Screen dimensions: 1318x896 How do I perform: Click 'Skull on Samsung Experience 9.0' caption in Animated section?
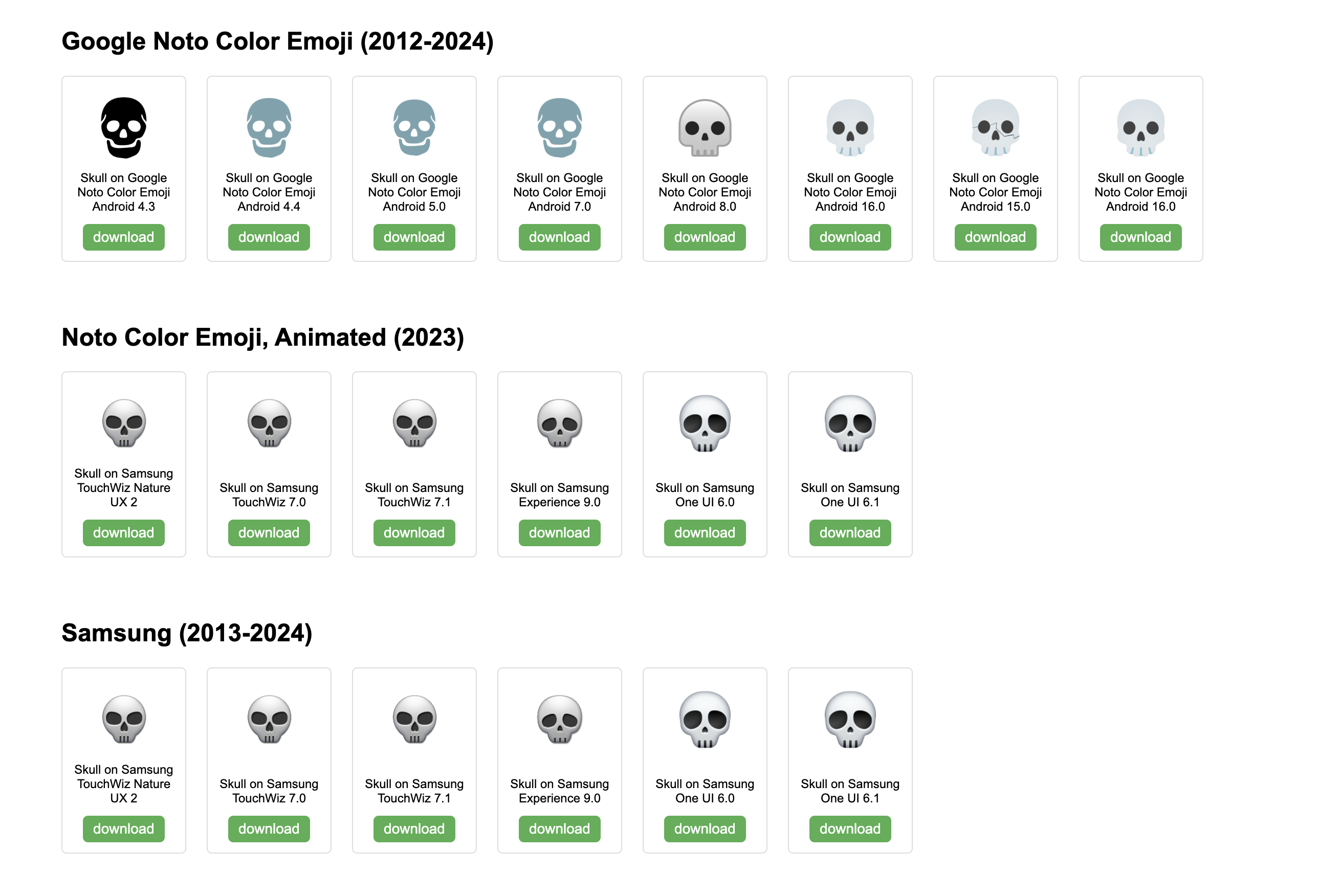(559, 495)
